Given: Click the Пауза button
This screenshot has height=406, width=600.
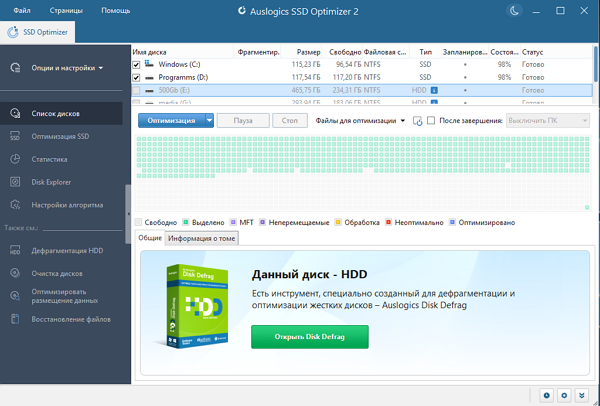Looking at the screenshot, I should [x=243, y=121].
